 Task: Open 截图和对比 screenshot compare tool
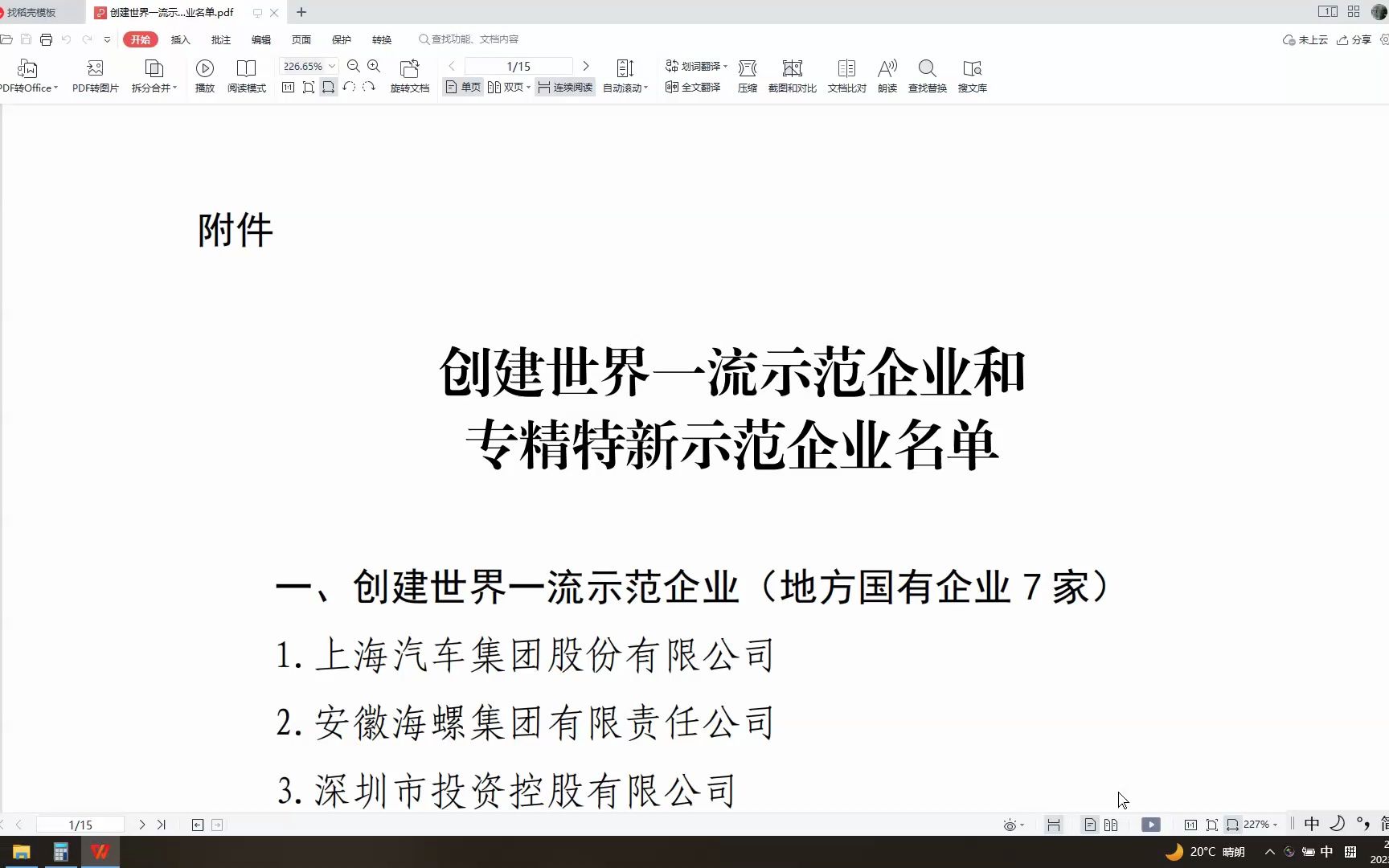point(793,76)
